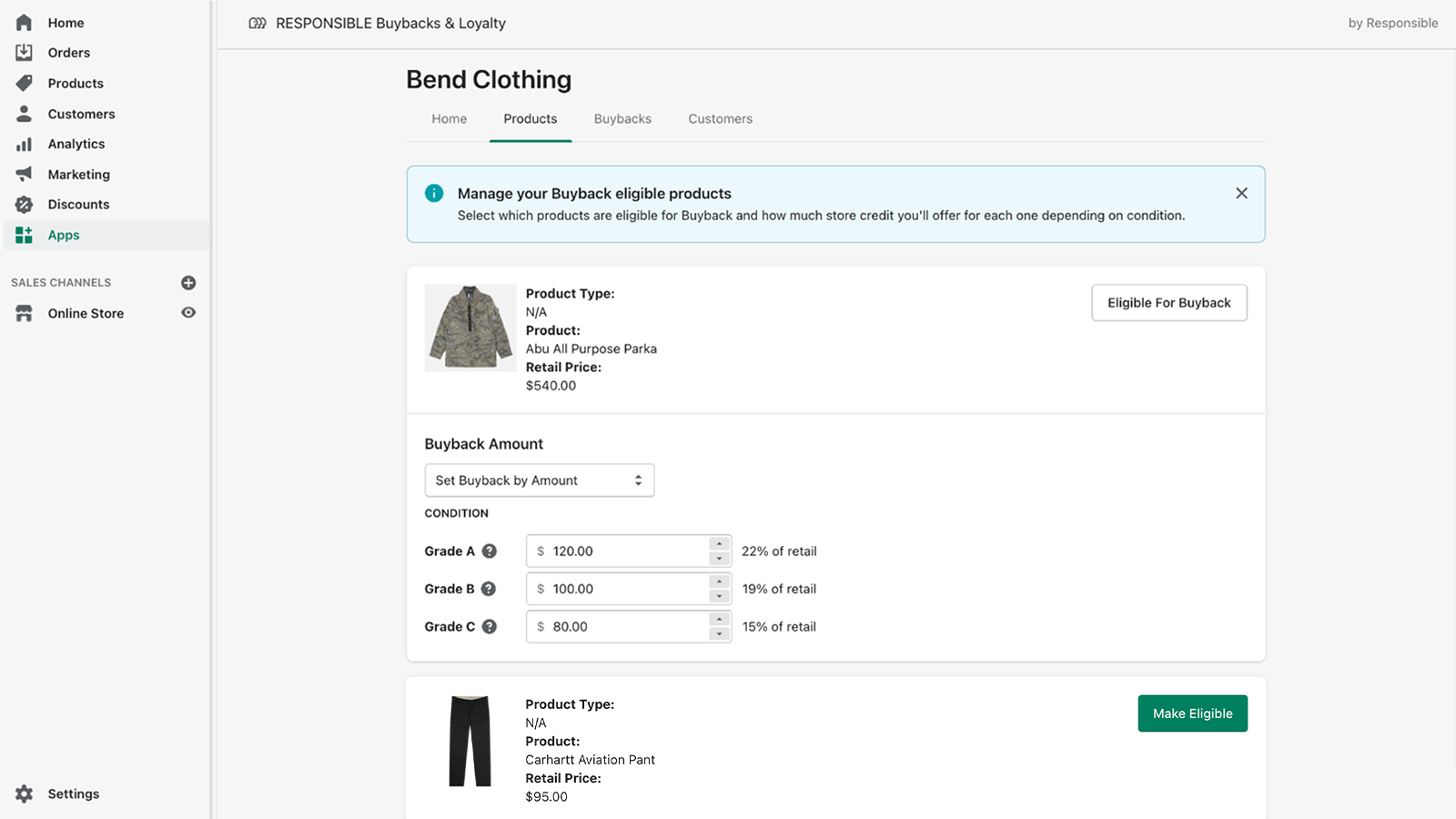Switch to the Buybacks tab
This screenshot has width=1456, height=819.
point(622,119)
